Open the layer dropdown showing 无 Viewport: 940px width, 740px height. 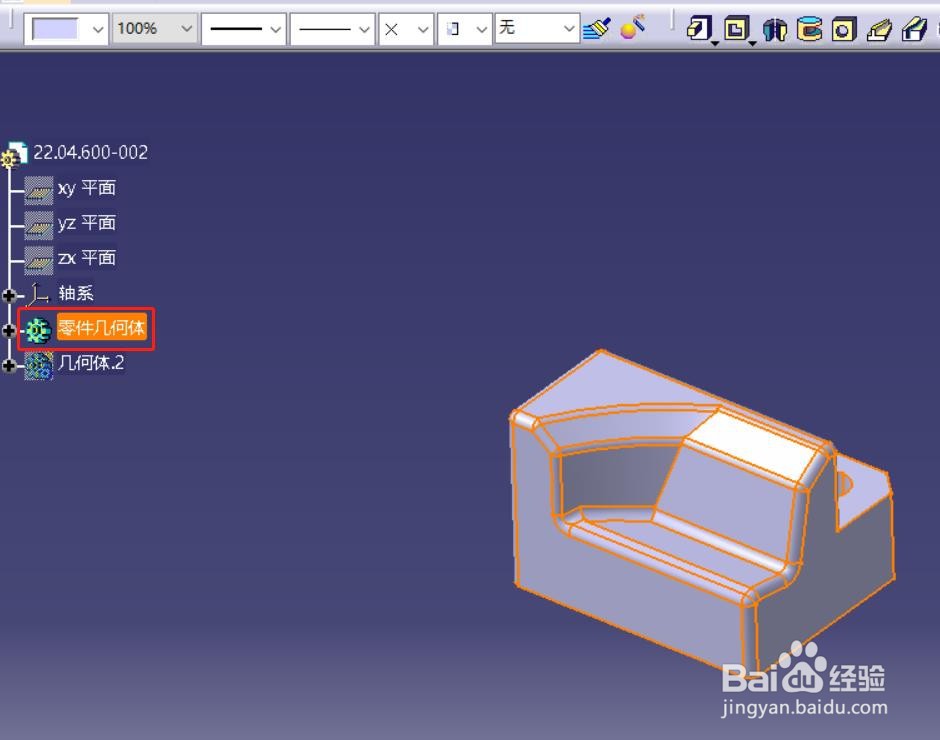pos(537,28)
